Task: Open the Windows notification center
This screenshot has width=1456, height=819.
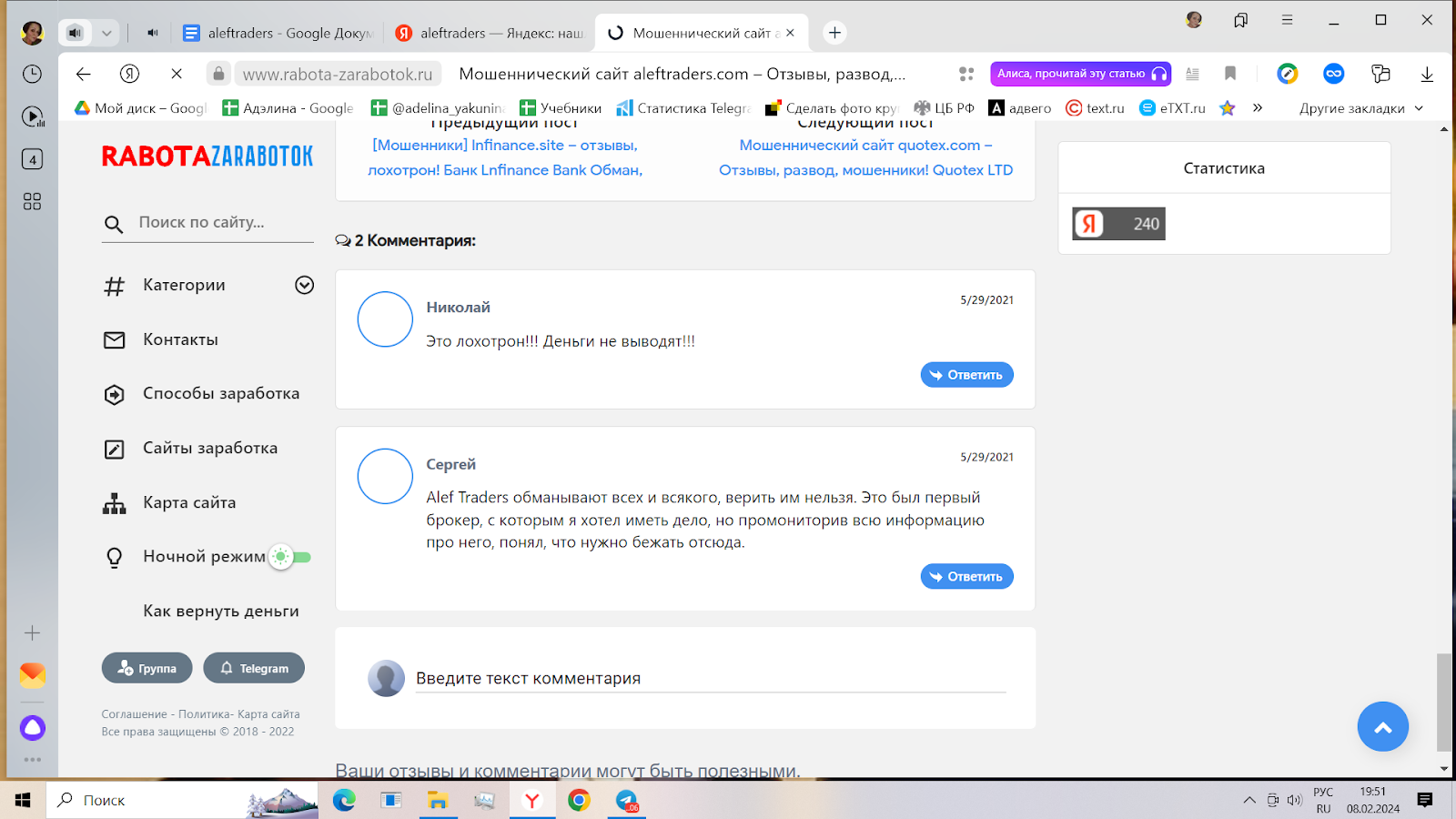Action: coord(1425,801)
